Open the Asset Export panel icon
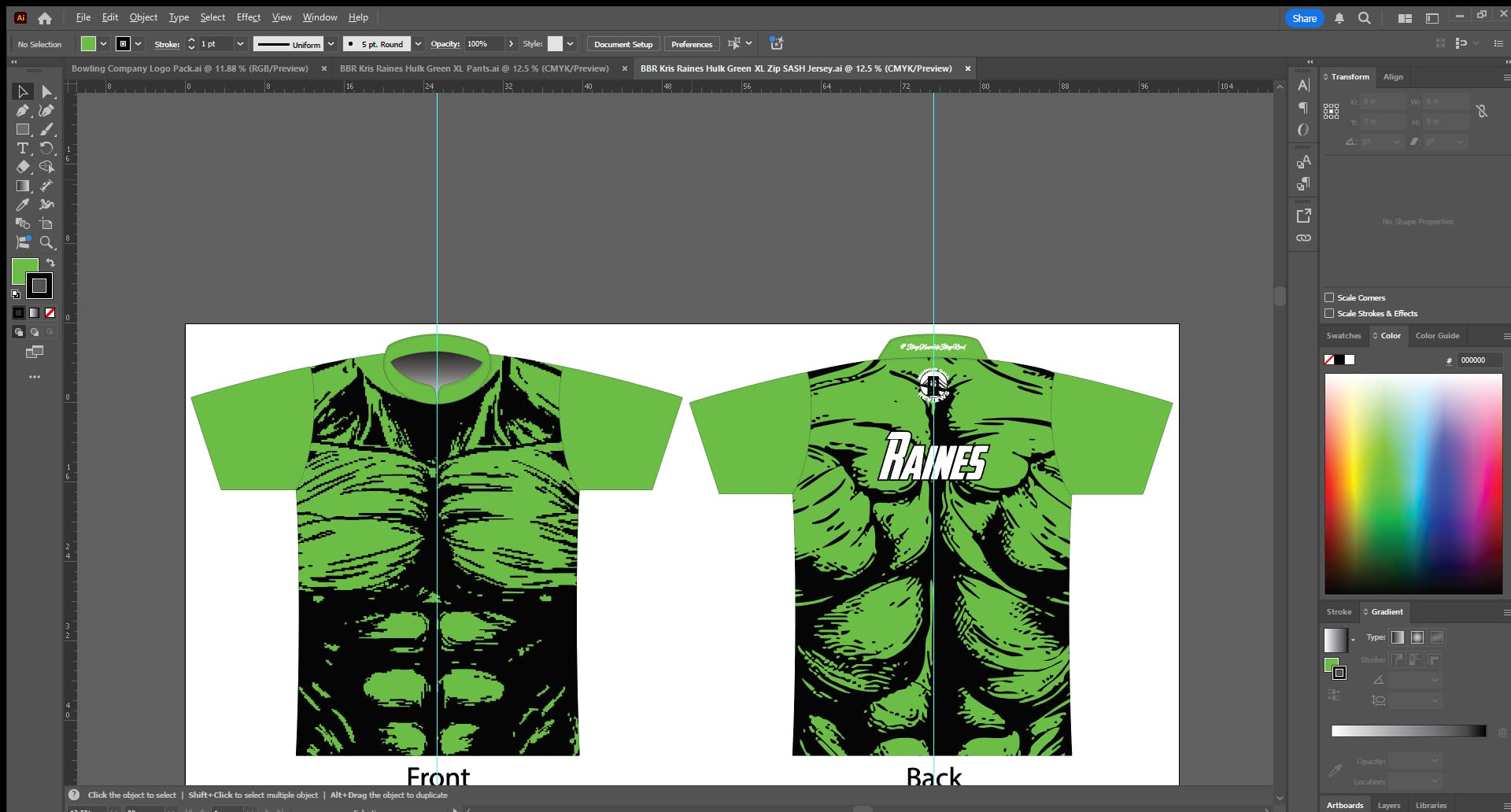This screenshot has width=1511, height=812. 1303,216
